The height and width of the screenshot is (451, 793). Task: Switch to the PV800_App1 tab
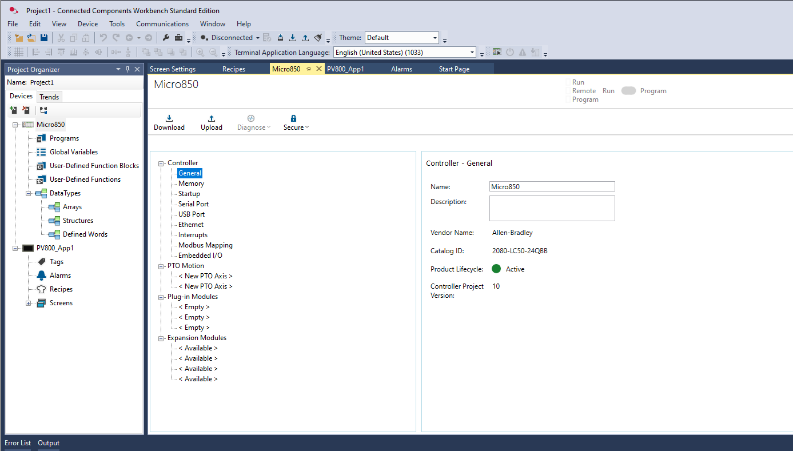pyautogui.click(x=345, y=69)
